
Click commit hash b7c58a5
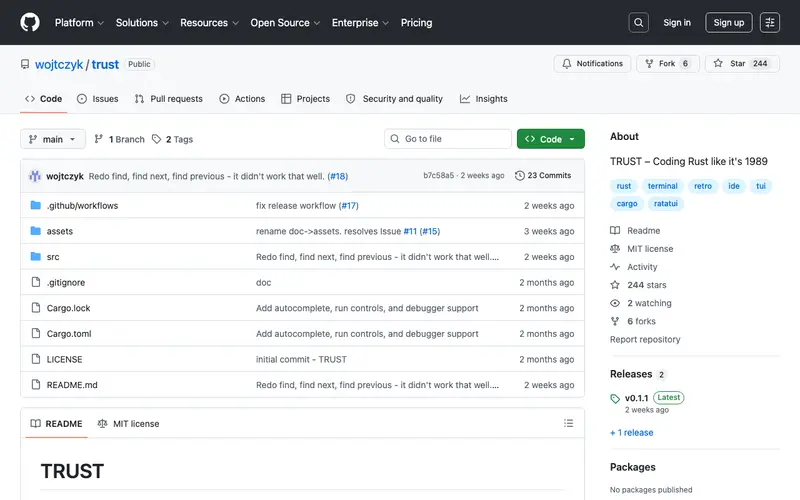438,176
